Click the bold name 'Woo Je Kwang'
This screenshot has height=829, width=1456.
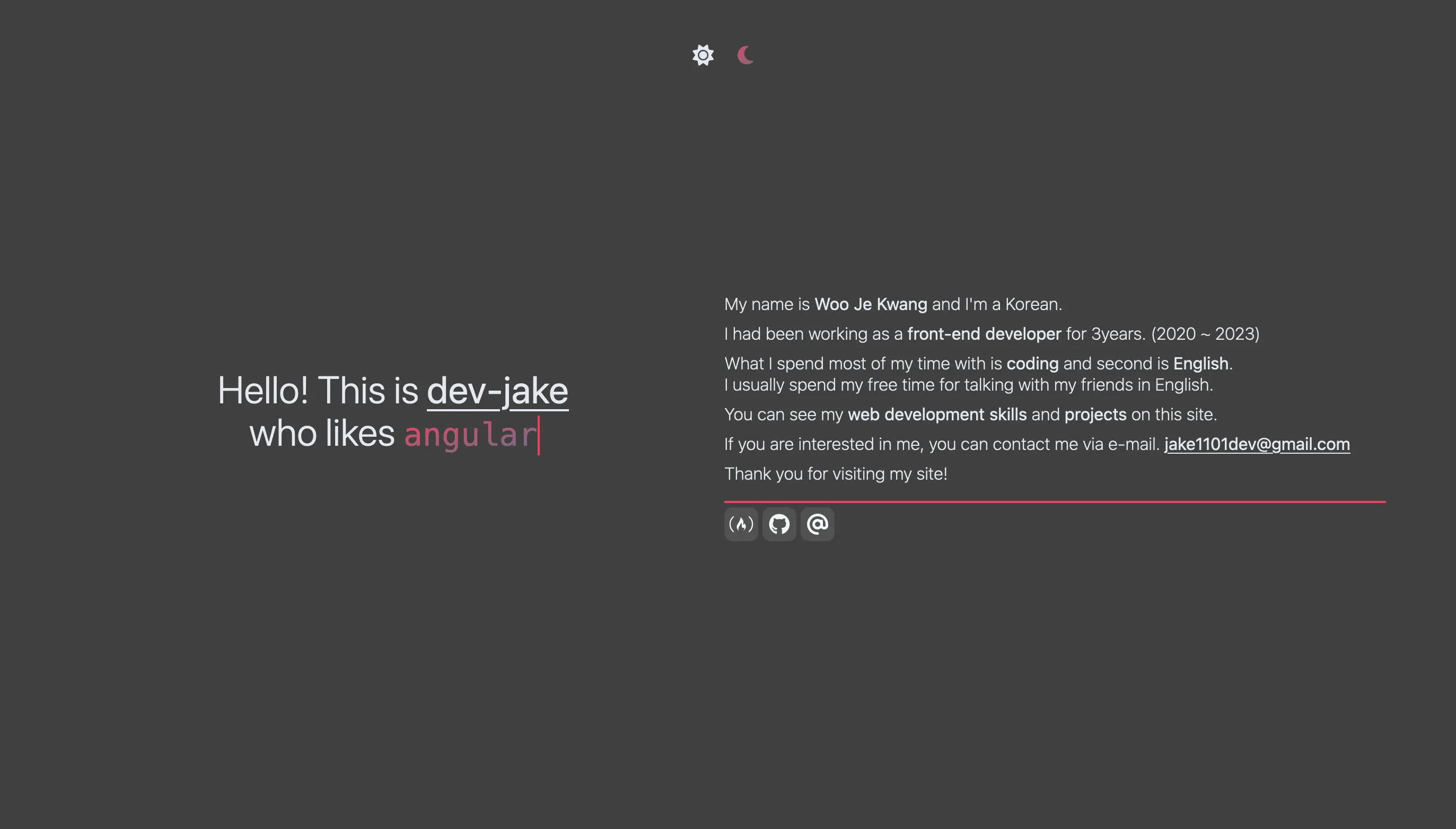870,305
